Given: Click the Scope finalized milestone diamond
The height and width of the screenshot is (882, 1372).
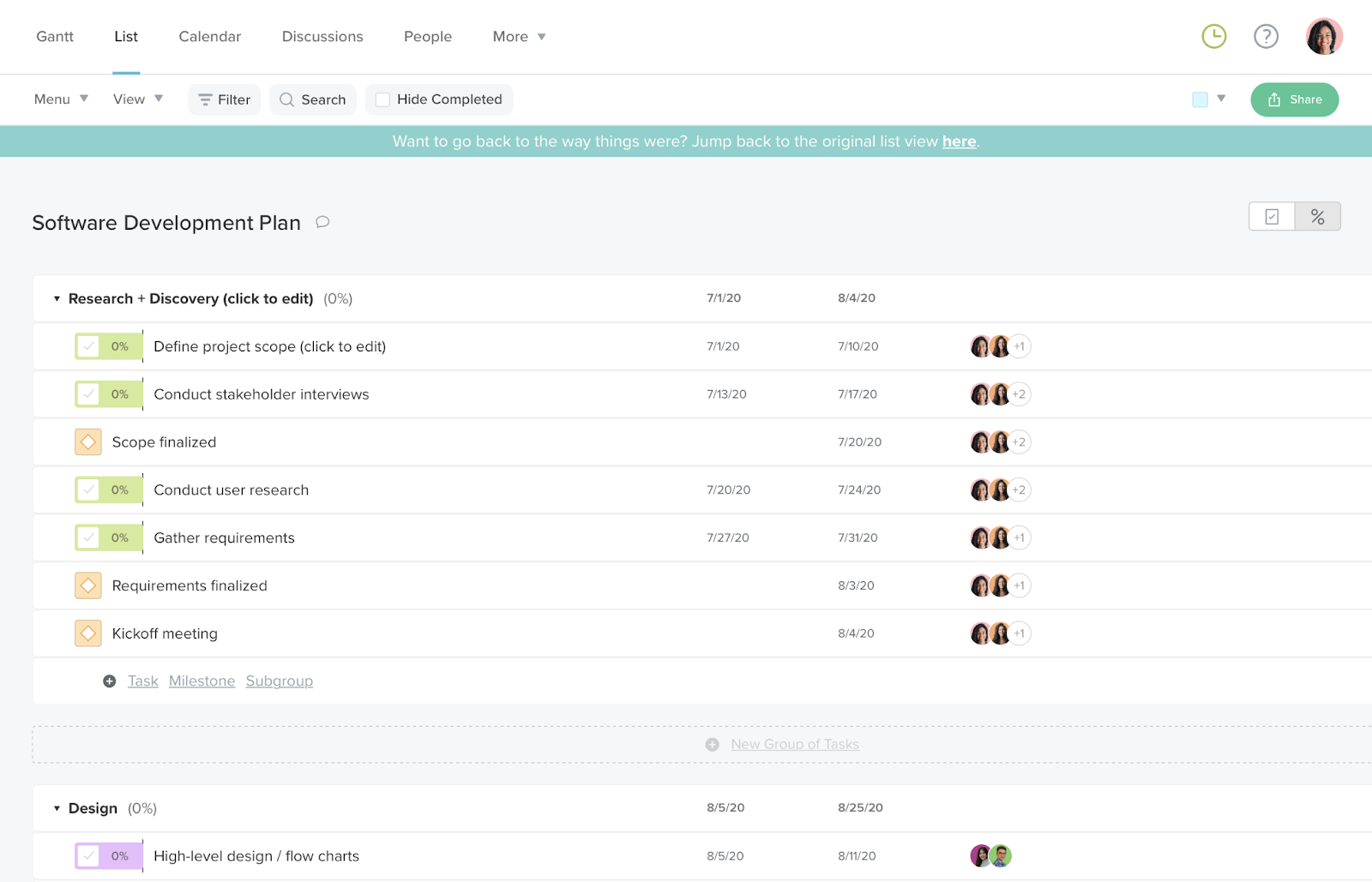Looking at the screenshot, I should tap(87, 441).
